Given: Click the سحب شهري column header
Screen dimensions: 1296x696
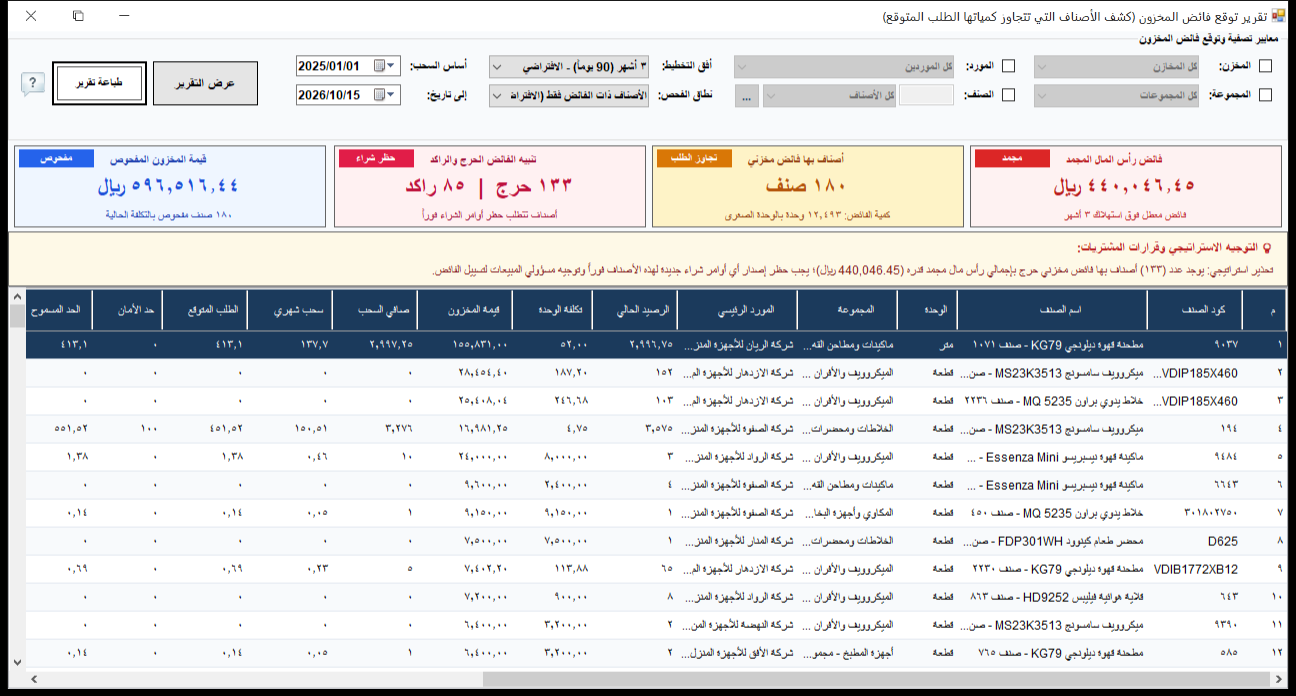Looking at the screenshot, I should (x=288, y=310).
